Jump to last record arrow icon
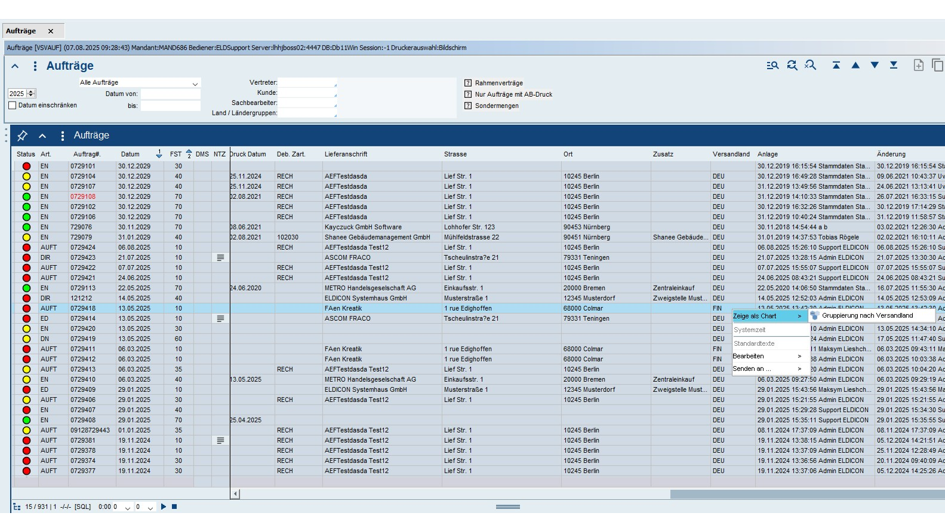The height and width of the screenshot is (532, 945). pos(893,66)
